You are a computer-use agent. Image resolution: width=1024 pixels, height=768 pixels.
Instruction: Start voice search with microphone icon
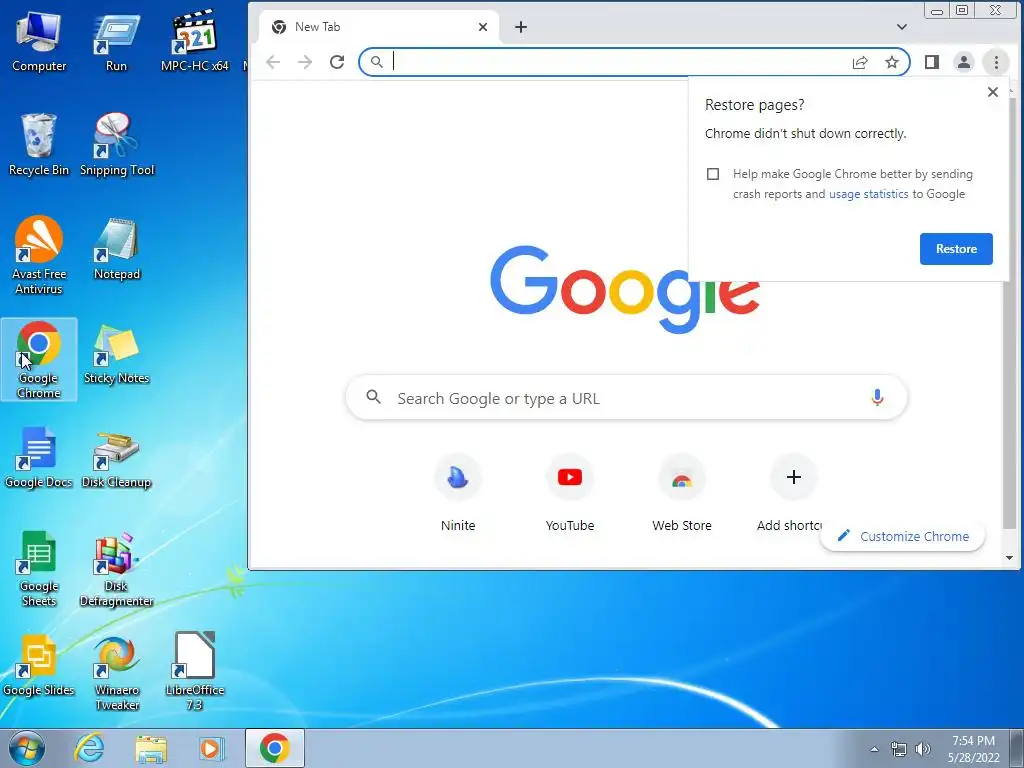pyautogui.click(x=878, y=397)
